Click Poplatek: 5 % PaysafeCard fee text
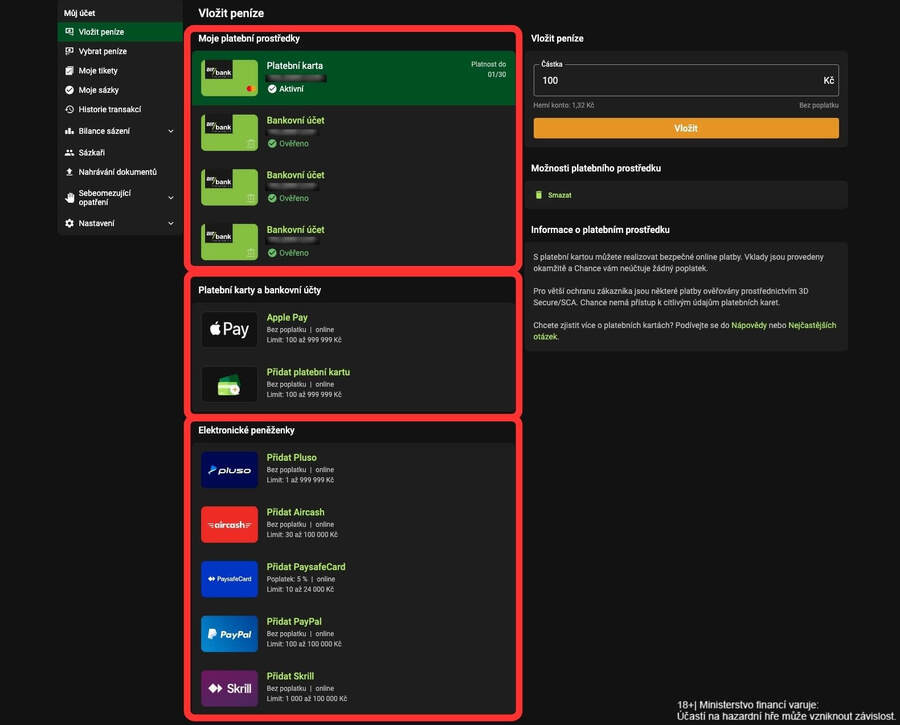The height and width of the screenshot is (725, 900). (x=287, y=579)
